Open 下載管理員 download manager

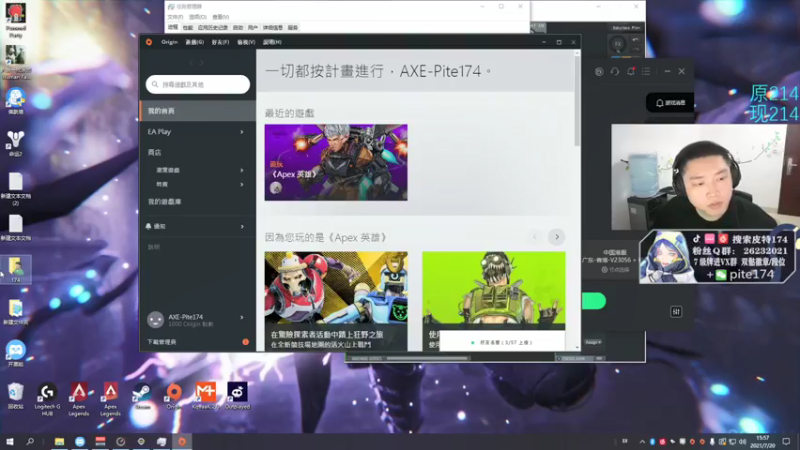click(162, 342)
